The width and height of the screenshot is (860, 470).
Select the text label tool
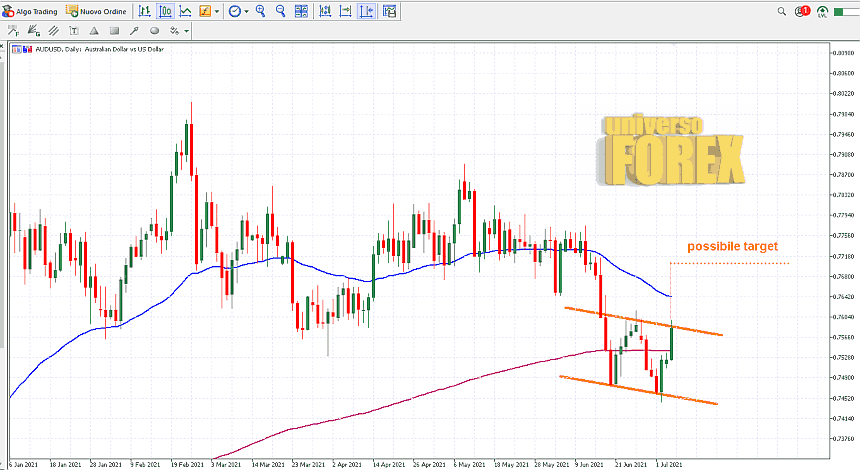[x=74, y=30]
